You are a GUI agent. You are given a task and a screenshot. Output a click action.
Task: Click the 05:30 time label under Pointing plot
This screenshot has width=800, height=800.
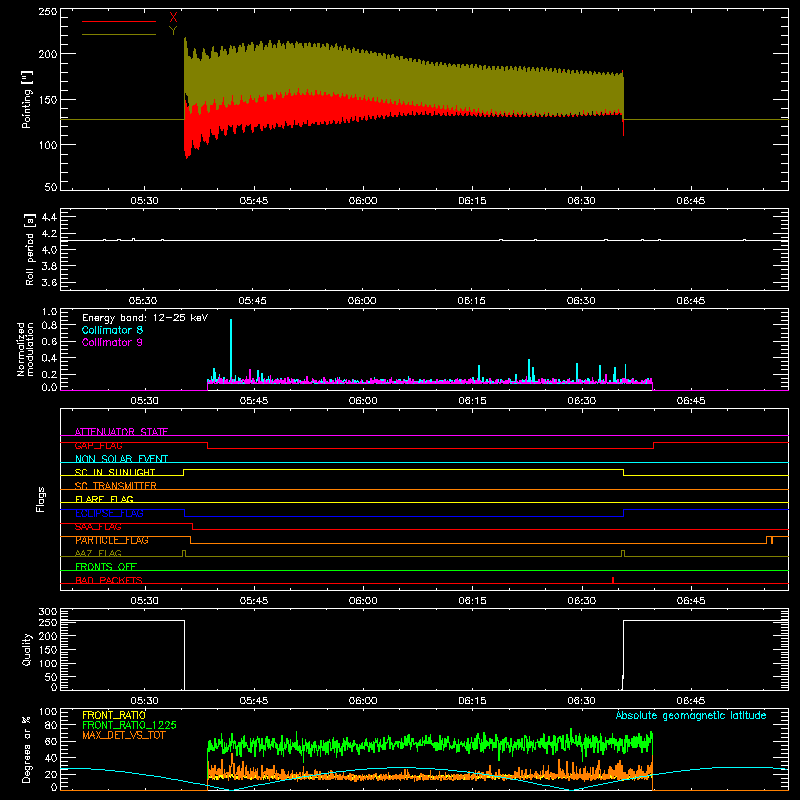click(x=144, y=201)
